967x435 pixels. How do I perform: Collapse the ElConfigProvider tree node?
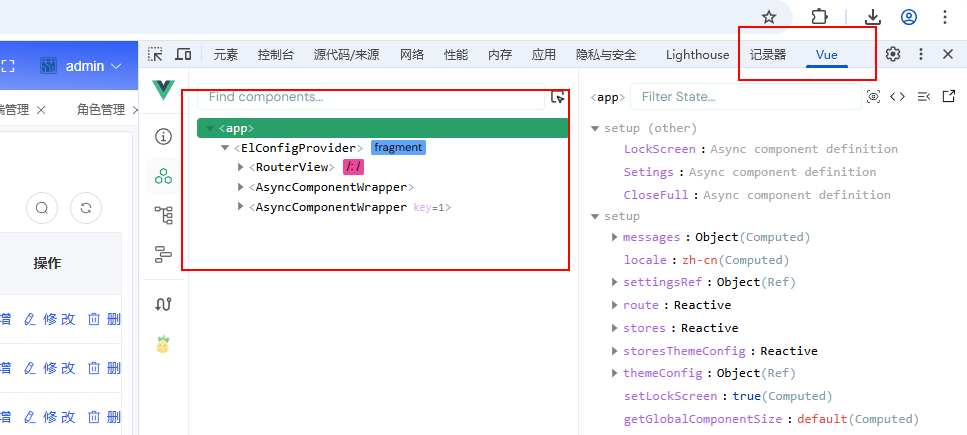(x=224, y=148)
